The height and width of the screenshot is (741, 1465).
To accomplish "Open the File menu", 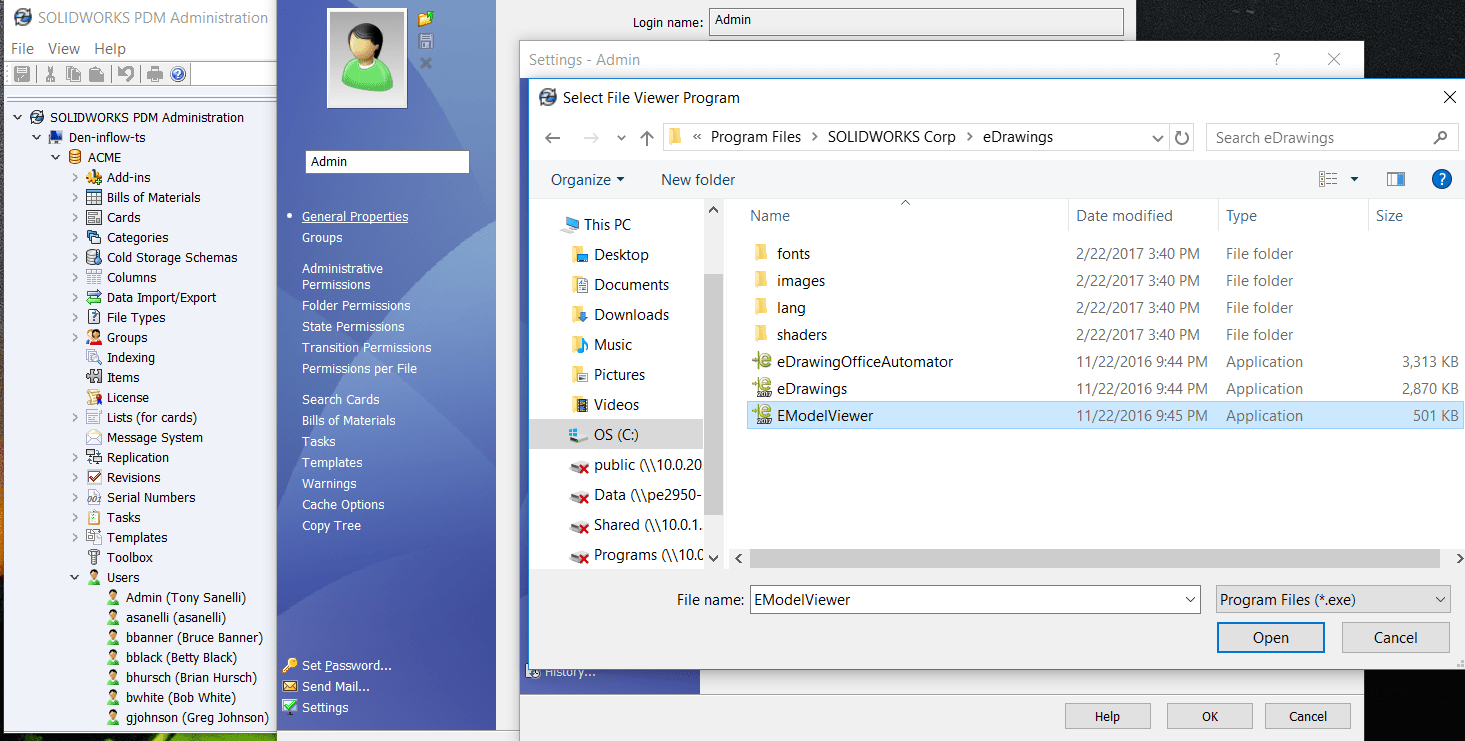I will [22, 48].
